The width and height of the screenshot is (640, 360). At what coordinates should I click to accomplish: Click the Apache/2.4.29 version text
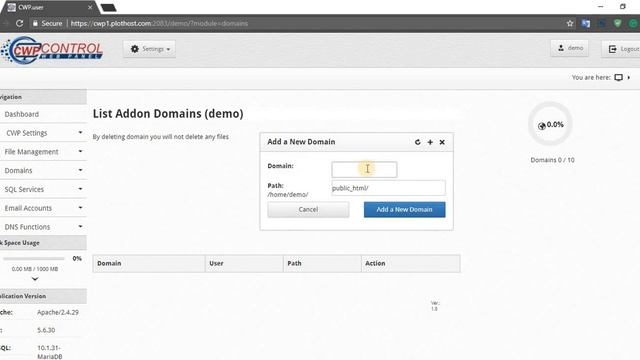pyautogui.click(x=58, y=312)
